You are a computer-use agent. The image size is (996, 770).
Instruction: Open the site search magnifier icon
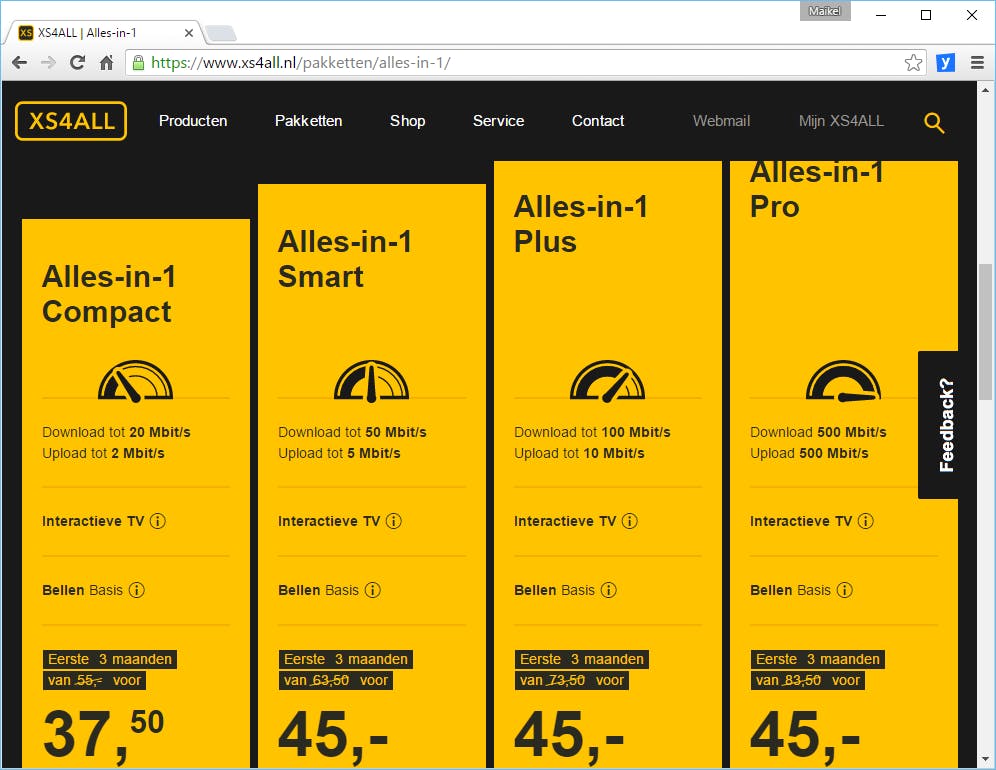pos(934,122)
